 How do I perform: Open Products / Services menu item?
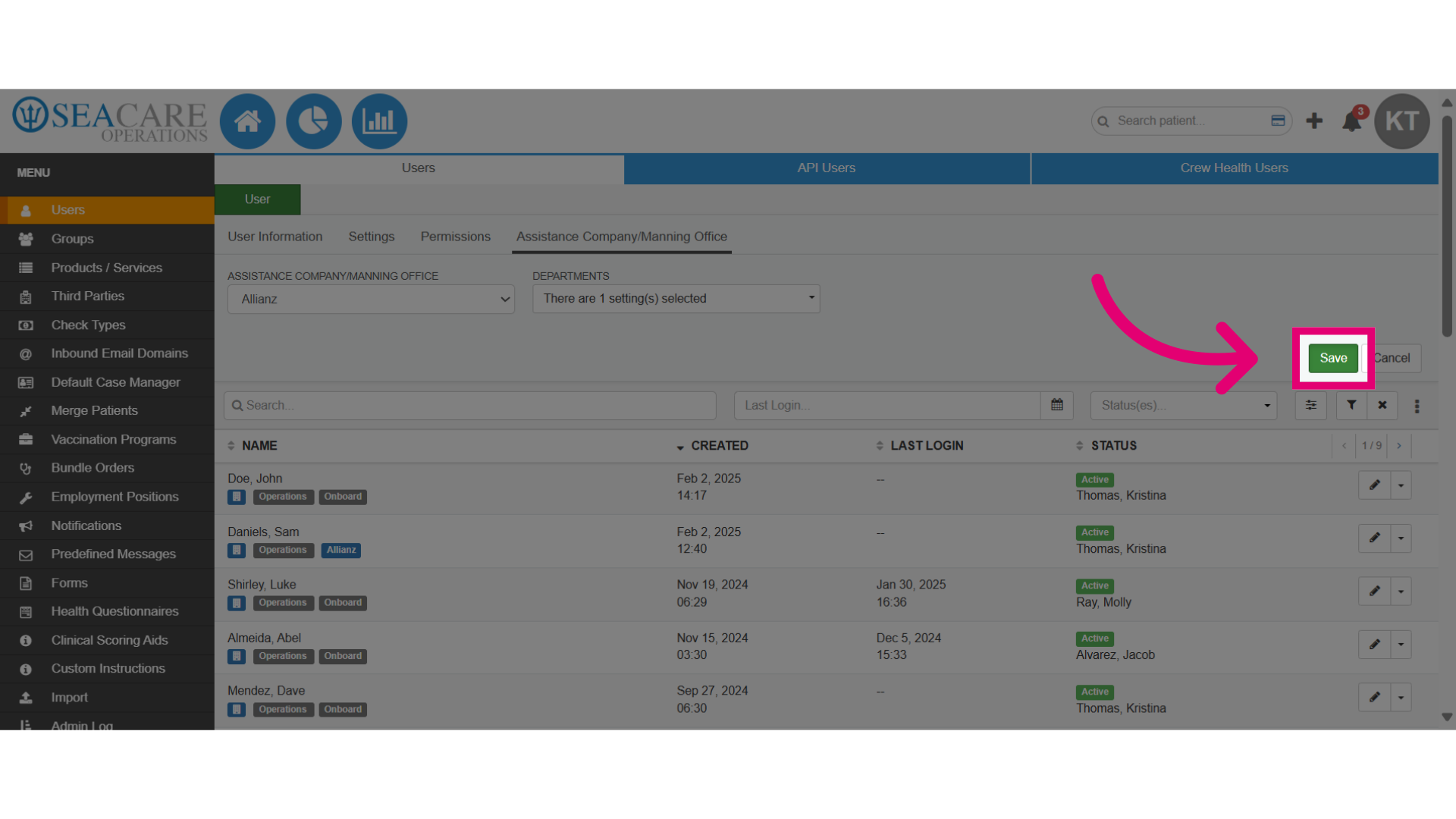click(107, 268)
